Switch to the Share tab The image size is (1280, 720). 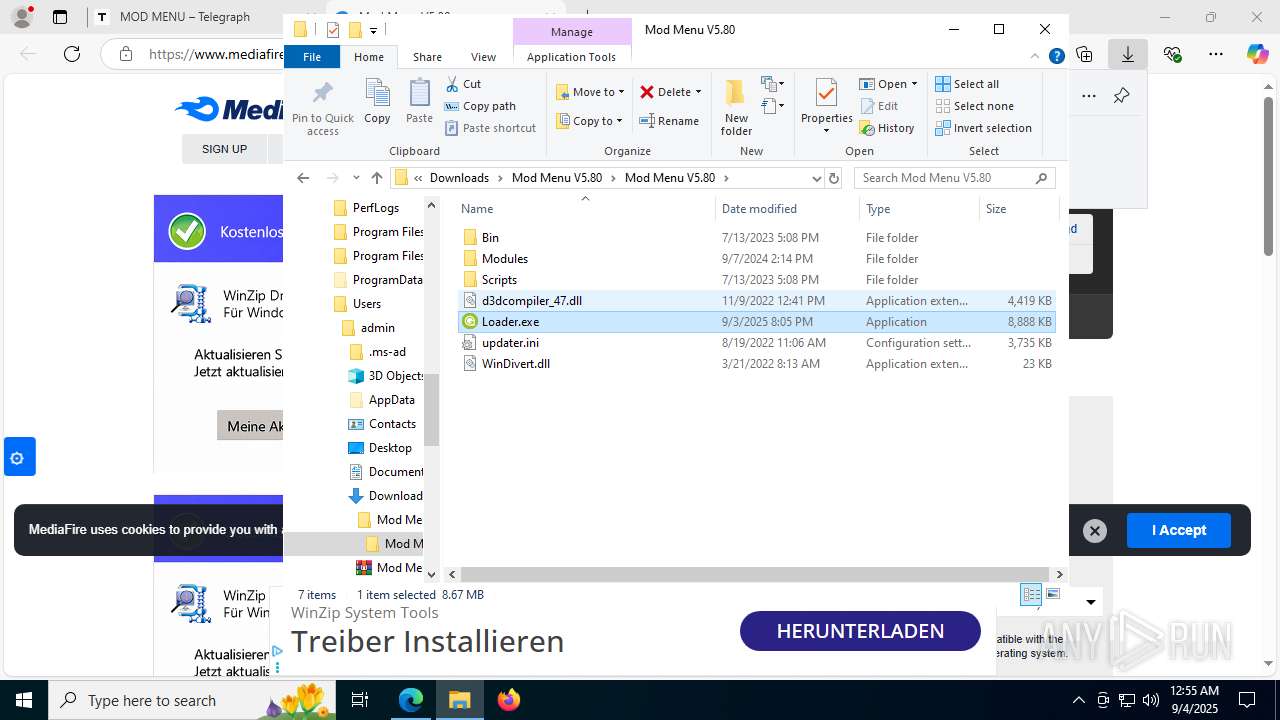coord(427,57)
